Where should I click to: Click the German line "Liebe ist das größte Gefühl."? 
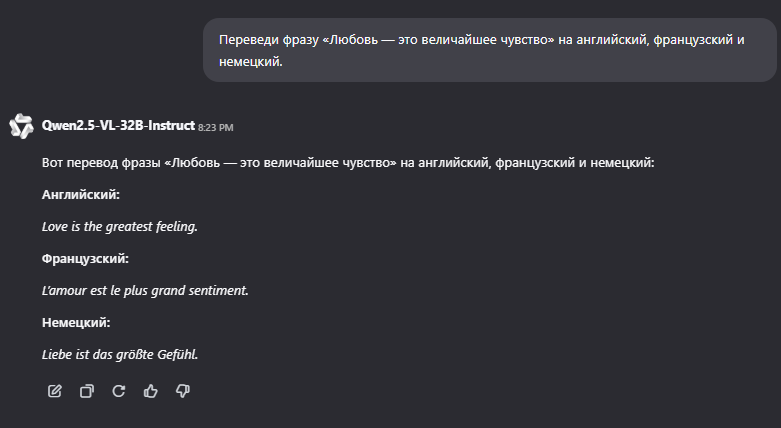click(x=120, y=354)
